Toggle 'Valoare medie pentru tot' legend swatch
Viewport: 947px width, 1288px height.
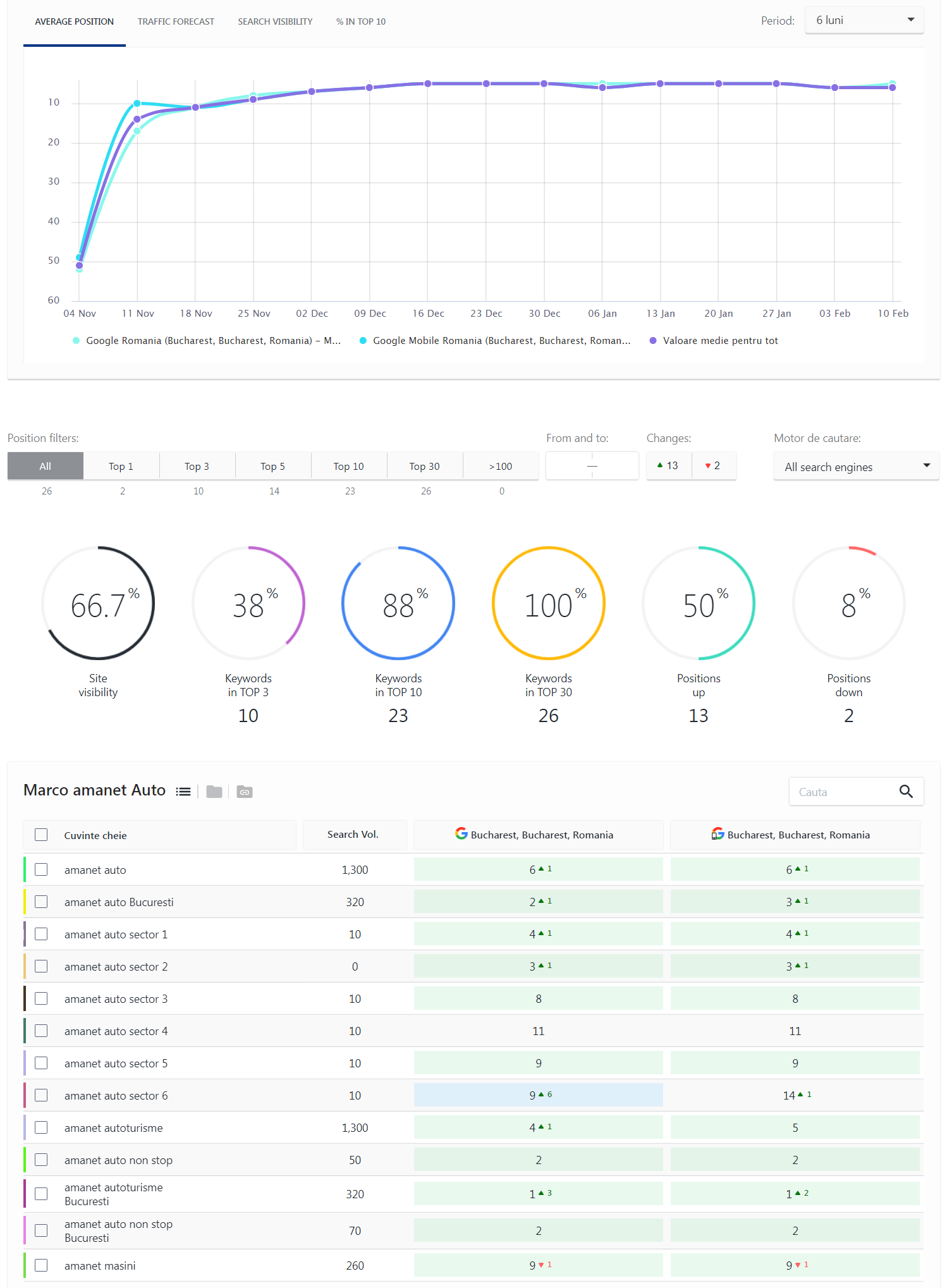[653, 341]
